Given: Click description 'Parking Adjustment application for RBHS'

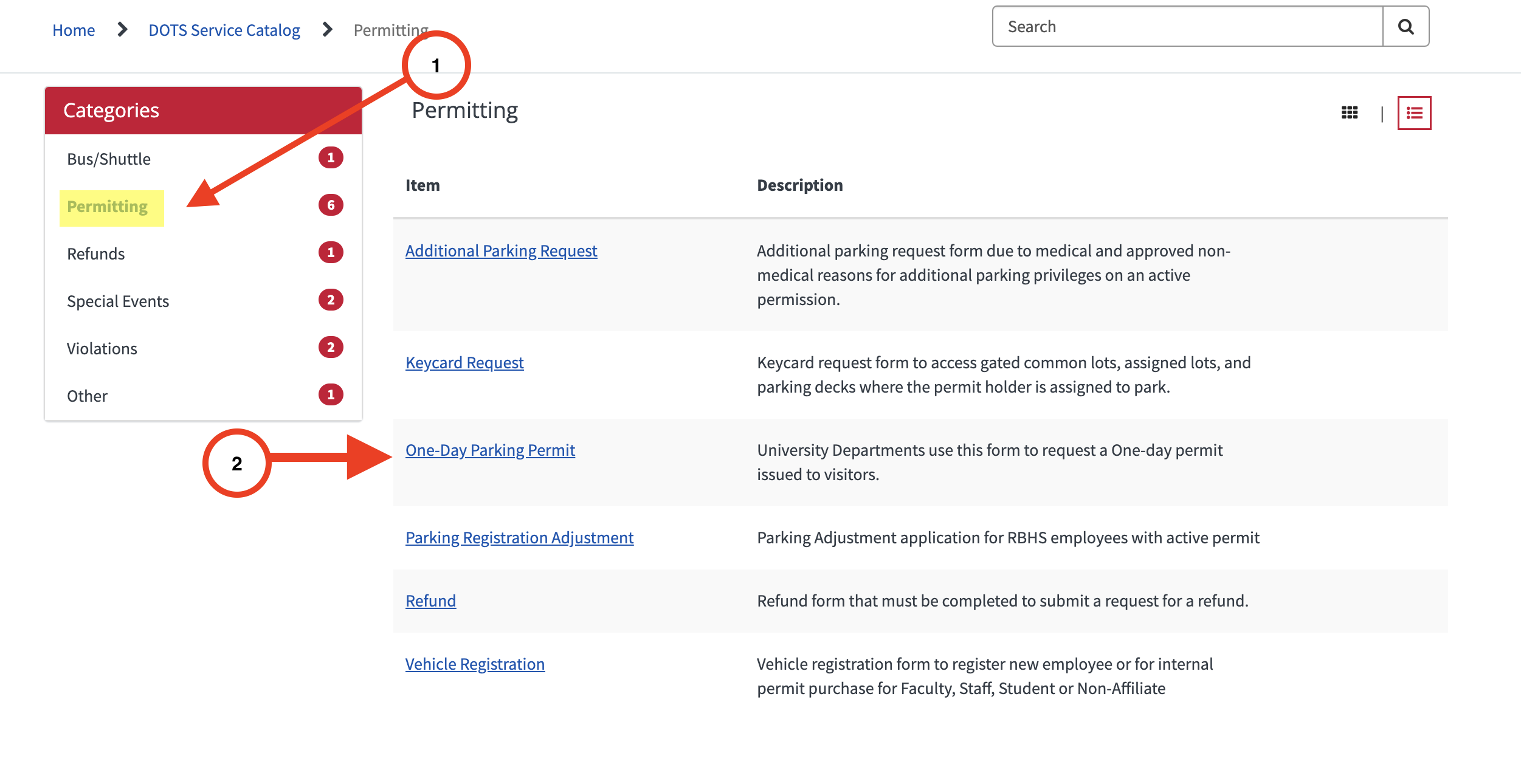Looking at the screenshot, I should click(1008, 538).
